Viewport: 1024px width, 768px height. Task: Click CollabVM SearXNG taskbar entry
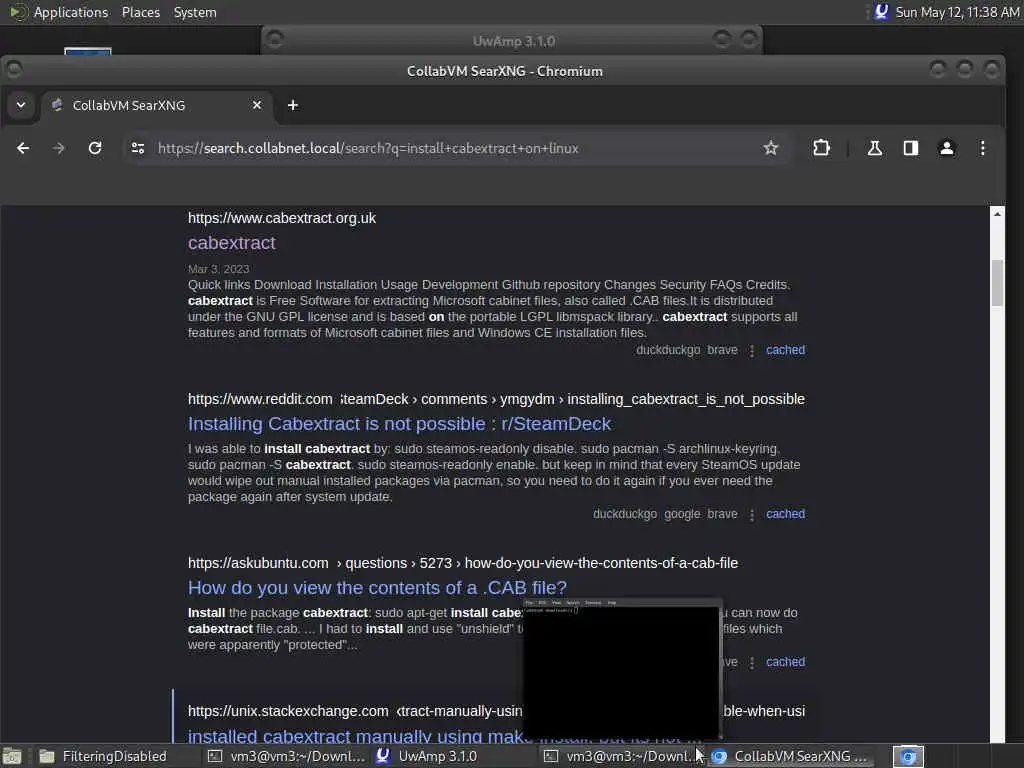(x=790, y=756)
